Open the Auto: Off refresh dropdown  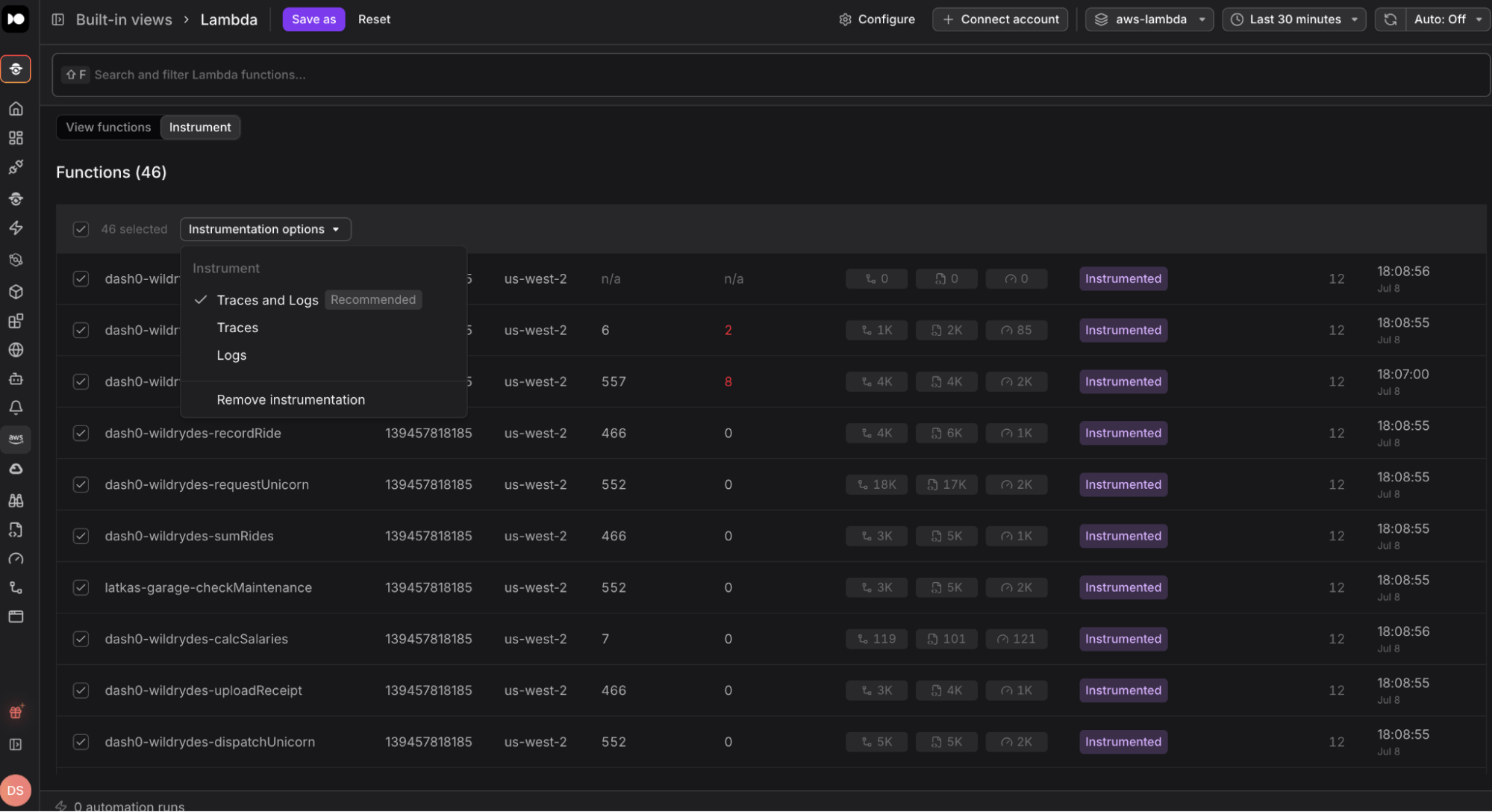(1447, 19)
